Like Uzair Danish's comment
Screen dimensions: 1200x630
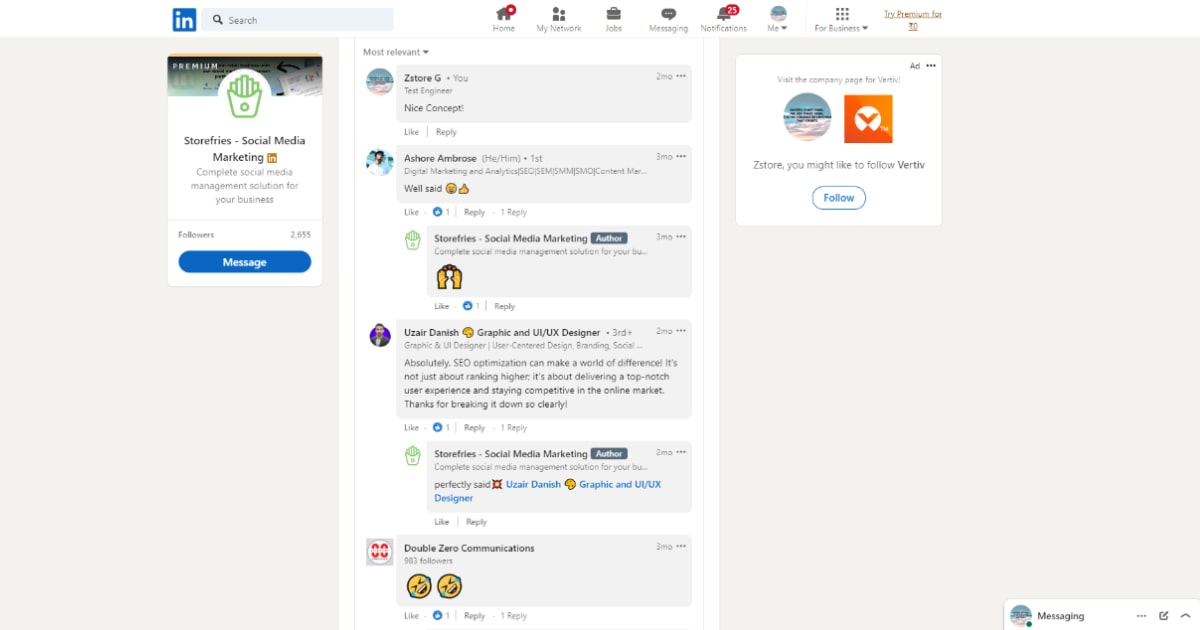tap(411, 428)
